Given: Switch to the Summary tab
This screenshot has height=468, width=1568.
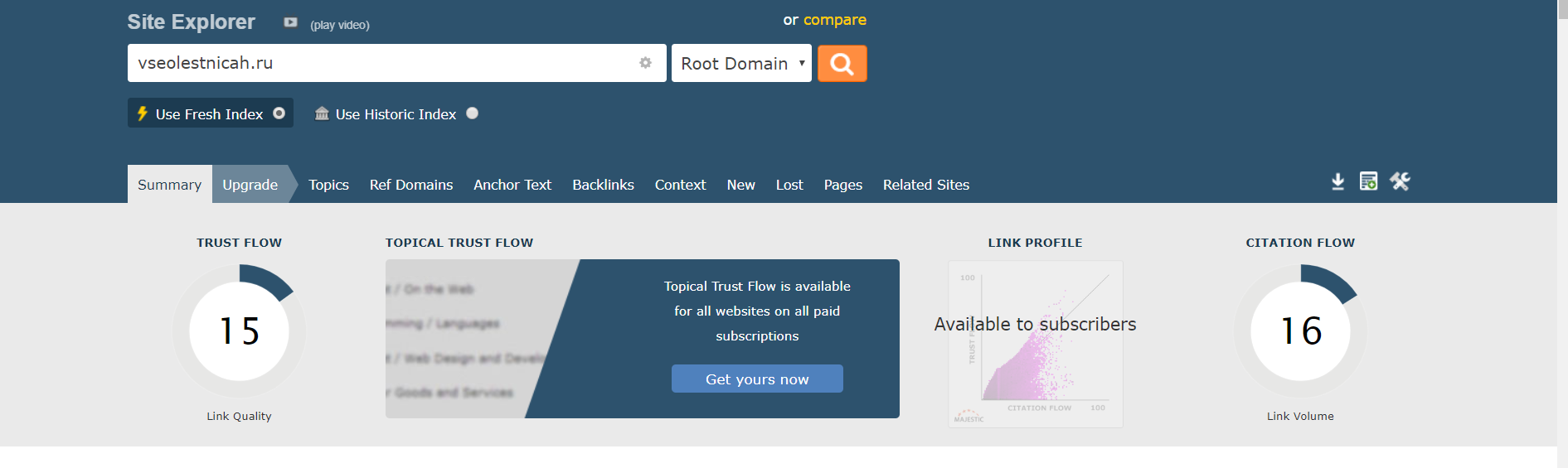Looking at the screenshot, I should pyautogui.click(x=169, y=184).
